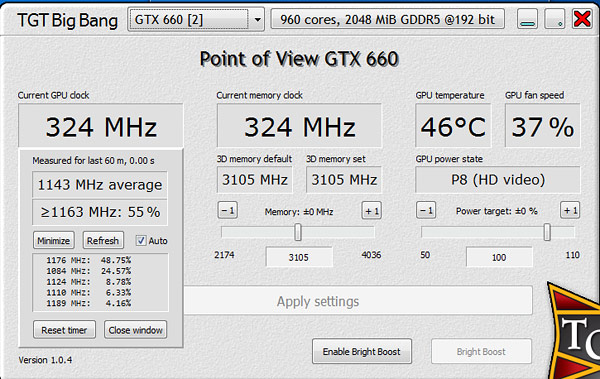
Task: Click the Version 1.0.4 label
Action: (45, 360)
